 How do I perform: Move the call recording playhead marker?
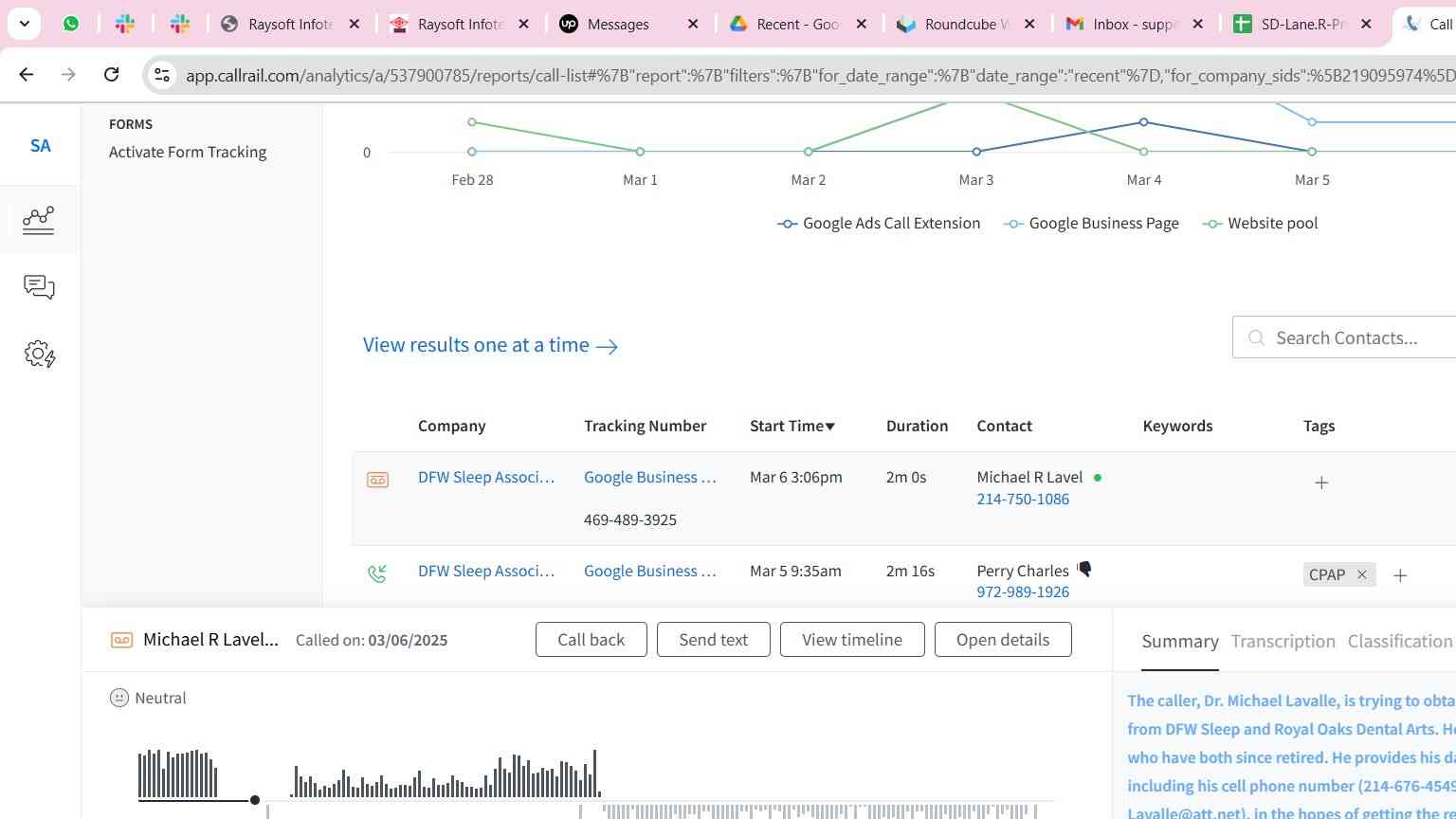pyautogui.click(x=255, y=800)
